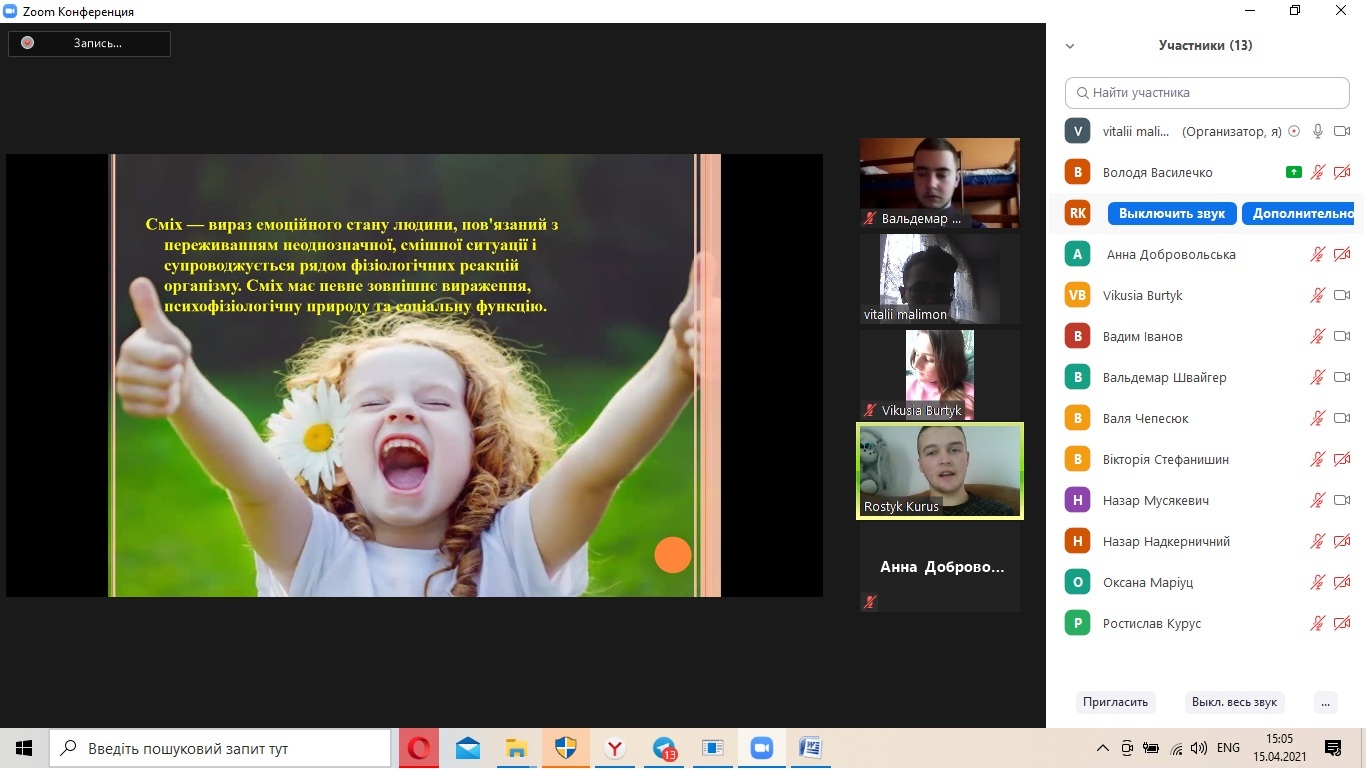Screen dimensions: 1366x770
Task: Click the recording indicator icon beside Организатор
Action: pyautogui.click(x=1294, y=131)
